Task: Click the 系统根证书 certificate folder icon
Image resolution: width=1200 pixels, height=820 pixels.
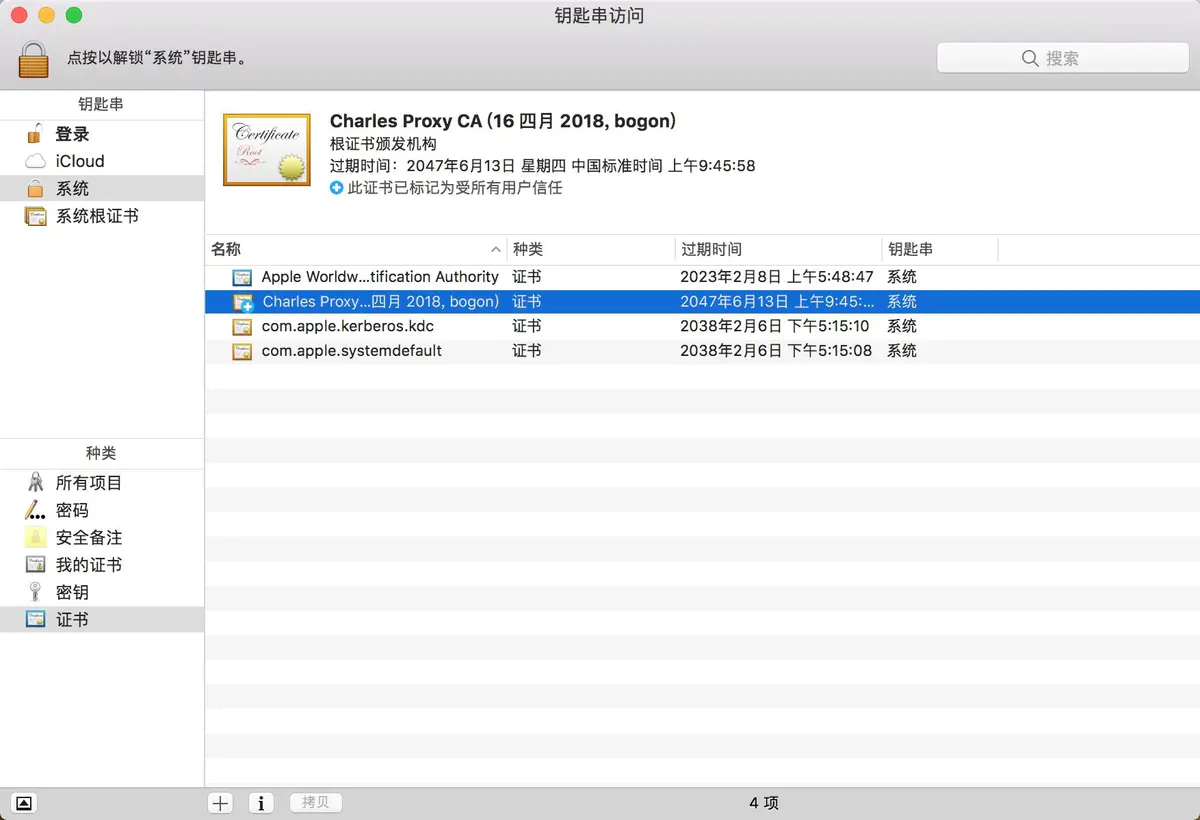Action: coord(35,215)
